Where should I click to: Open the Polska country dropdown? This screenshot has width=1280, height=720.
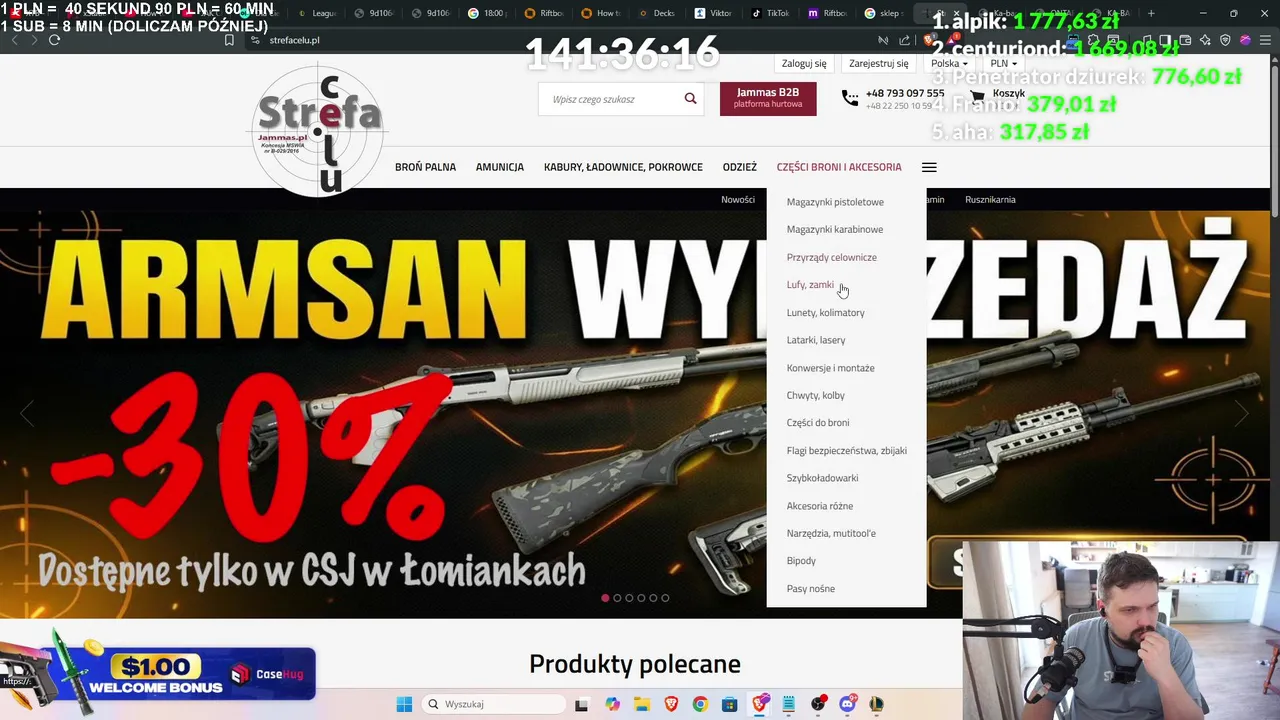tap(949, 63)
